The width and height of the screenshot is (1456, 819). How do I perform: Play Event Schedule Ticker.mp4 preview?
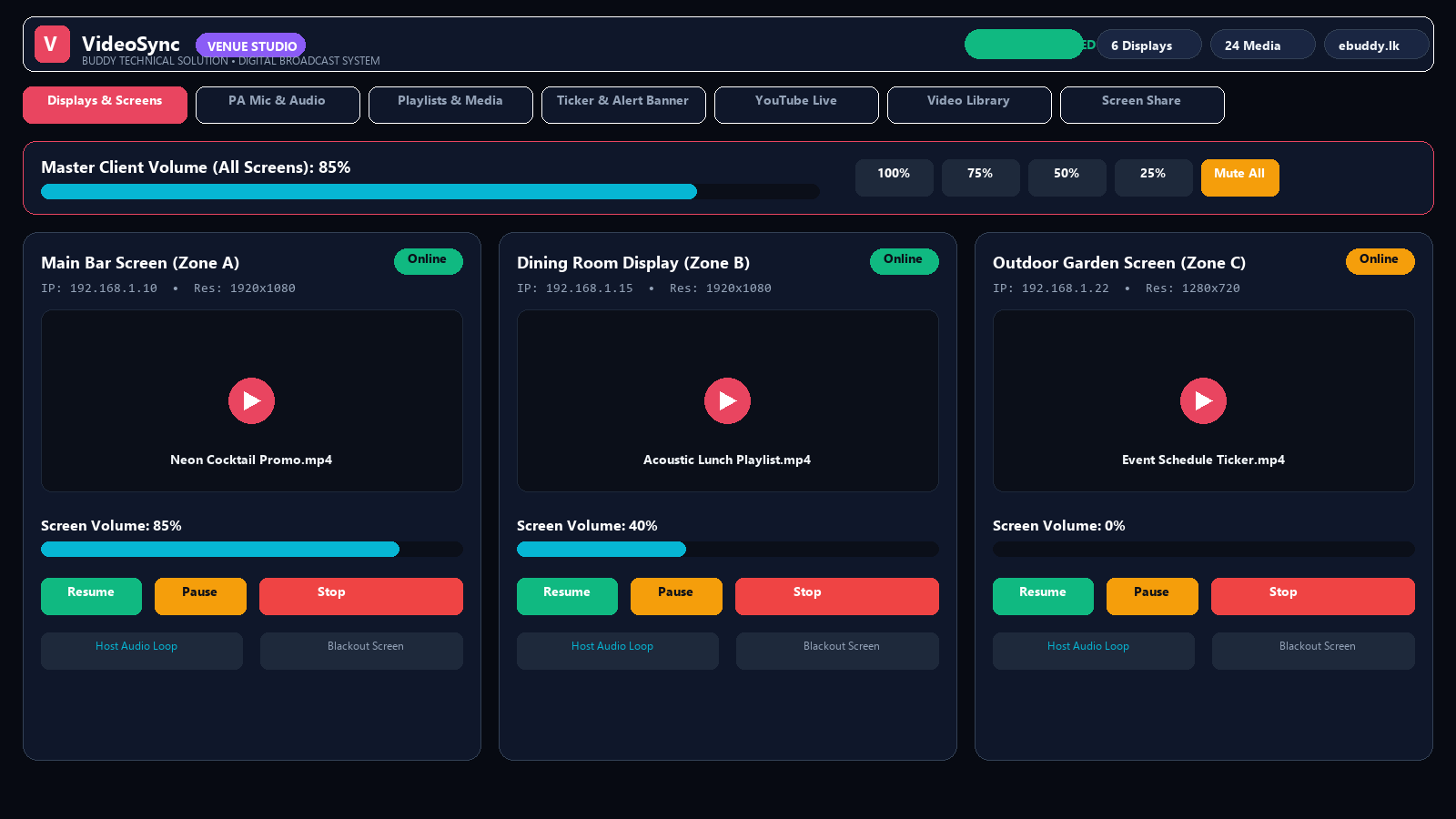click(x=1203, y=400)
